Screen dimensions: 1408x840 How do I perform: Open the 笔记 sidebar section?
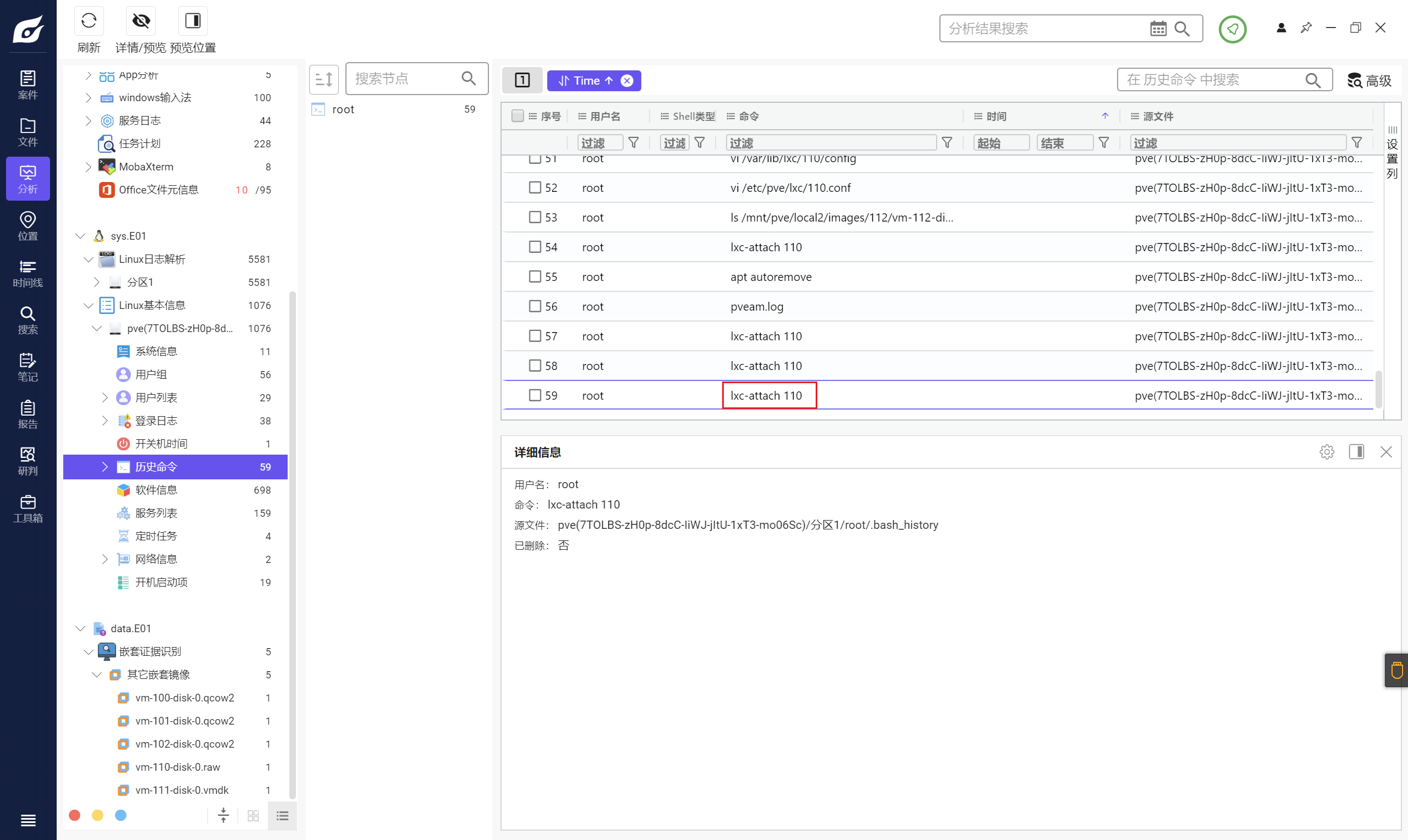(28, 367)
